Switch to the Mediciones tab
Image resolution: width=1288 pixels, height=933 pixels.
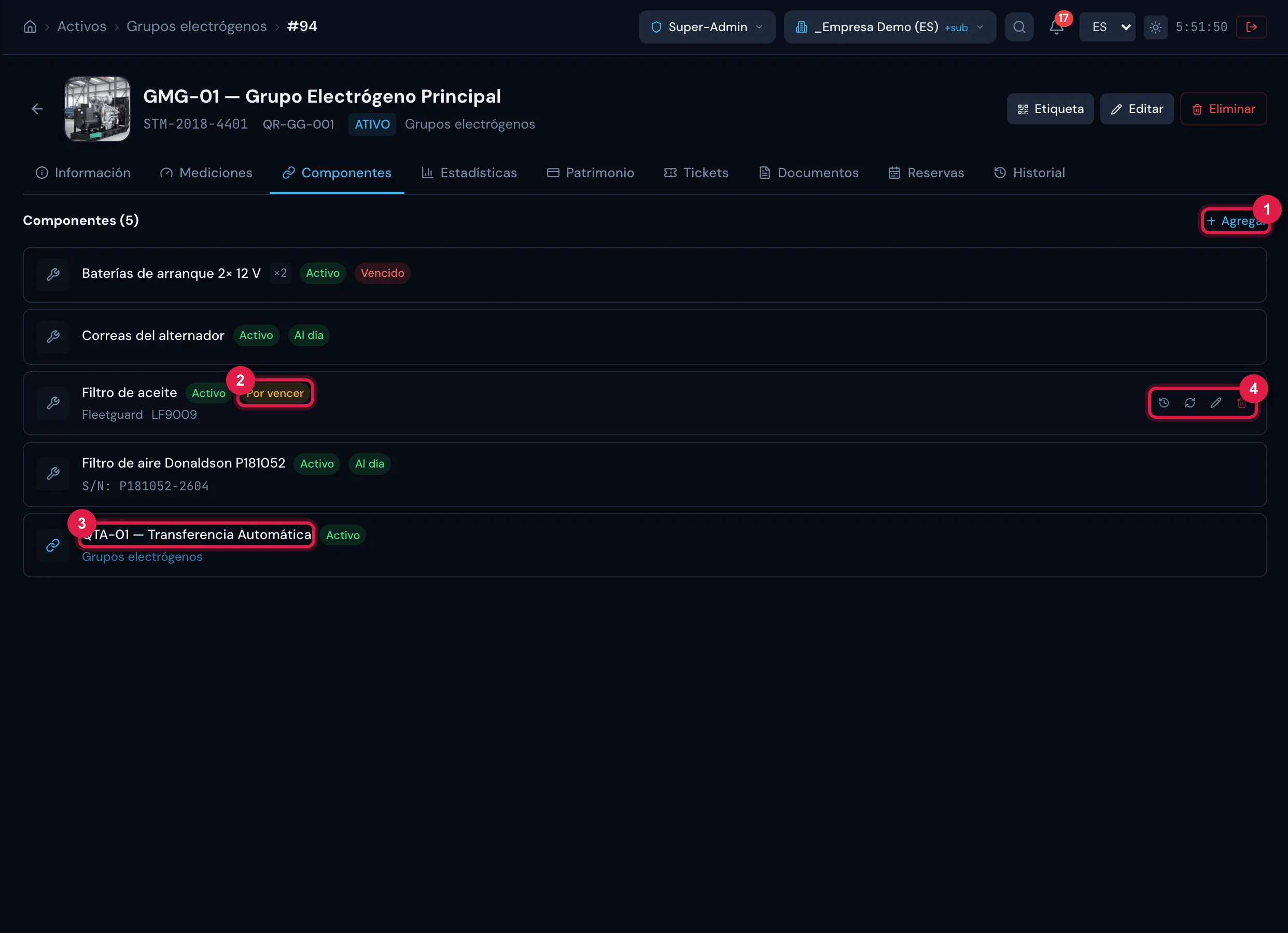(206, 173)
